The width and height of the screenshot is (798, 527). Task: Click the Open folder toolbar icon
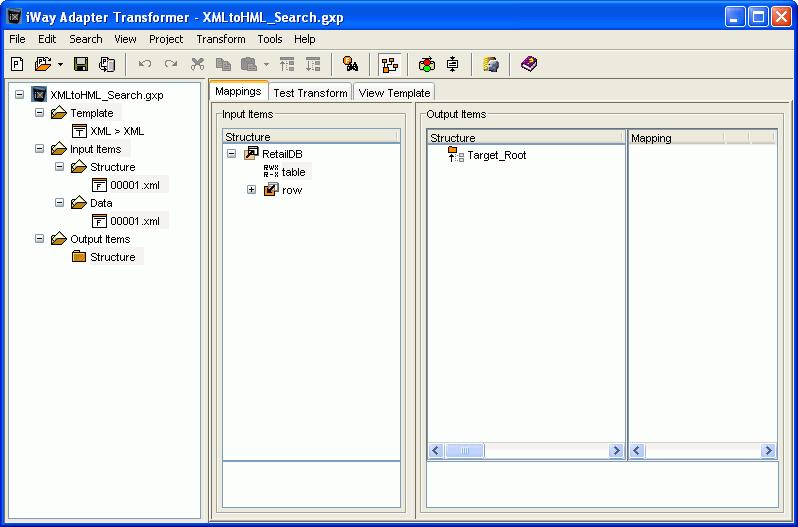click(x=42, y=64)
